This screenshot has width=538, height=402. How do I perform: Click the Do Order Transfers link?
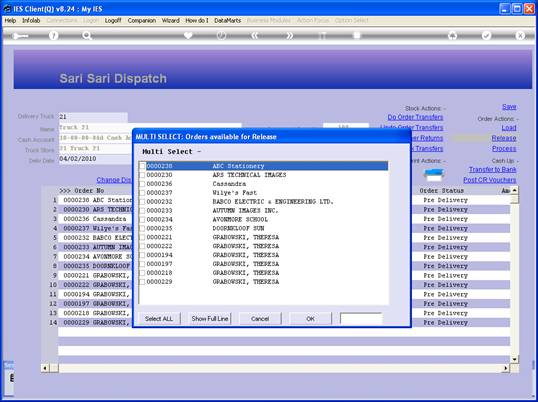pos(415,117)
